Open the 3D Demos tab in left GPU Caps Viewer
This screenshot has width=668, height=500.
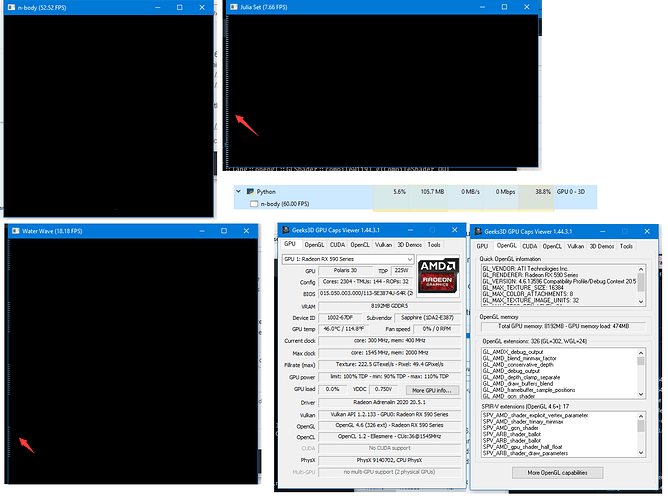[x=409, y=244]
